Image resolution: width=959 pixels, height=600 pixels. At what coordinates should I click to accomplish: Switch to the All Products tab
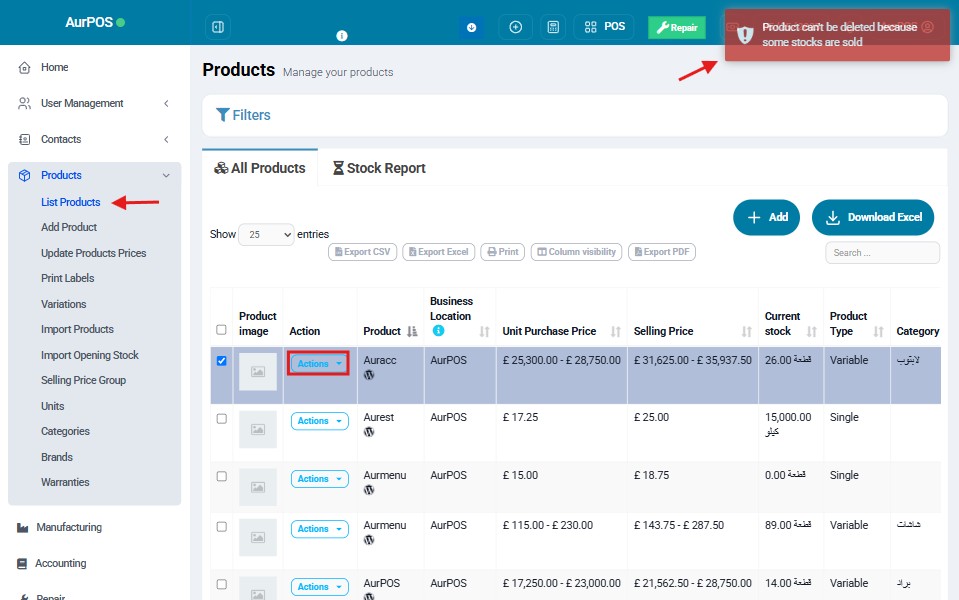click(260, 168)
